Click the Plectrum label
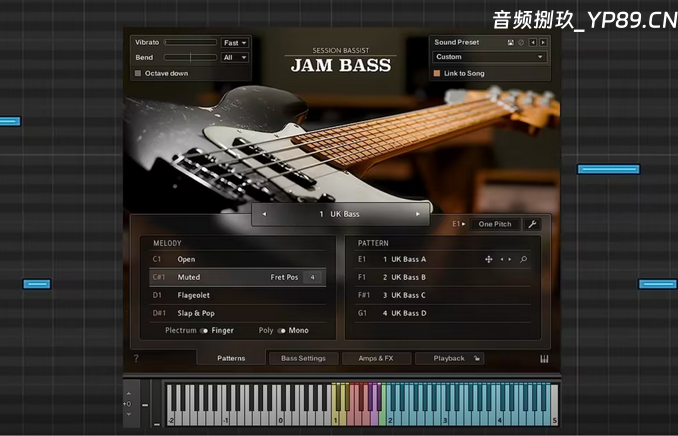The width and height of the screenshot is (678, 436). pyautogui.click(x=181, y=330)
